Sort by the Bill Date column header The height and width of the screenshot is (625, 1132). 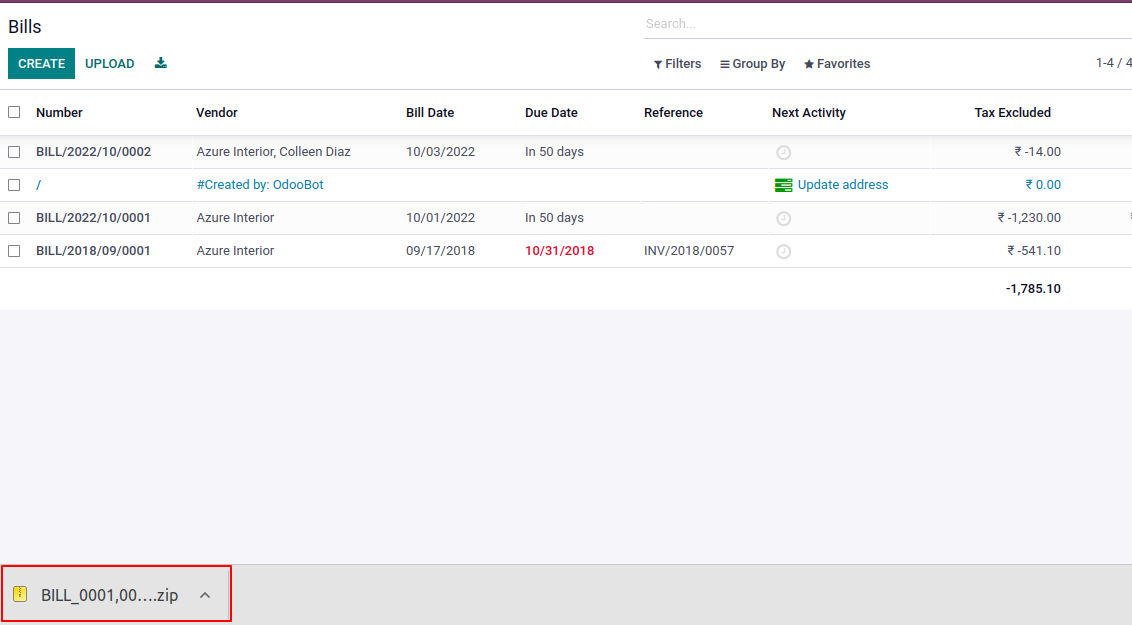(430, 113)
